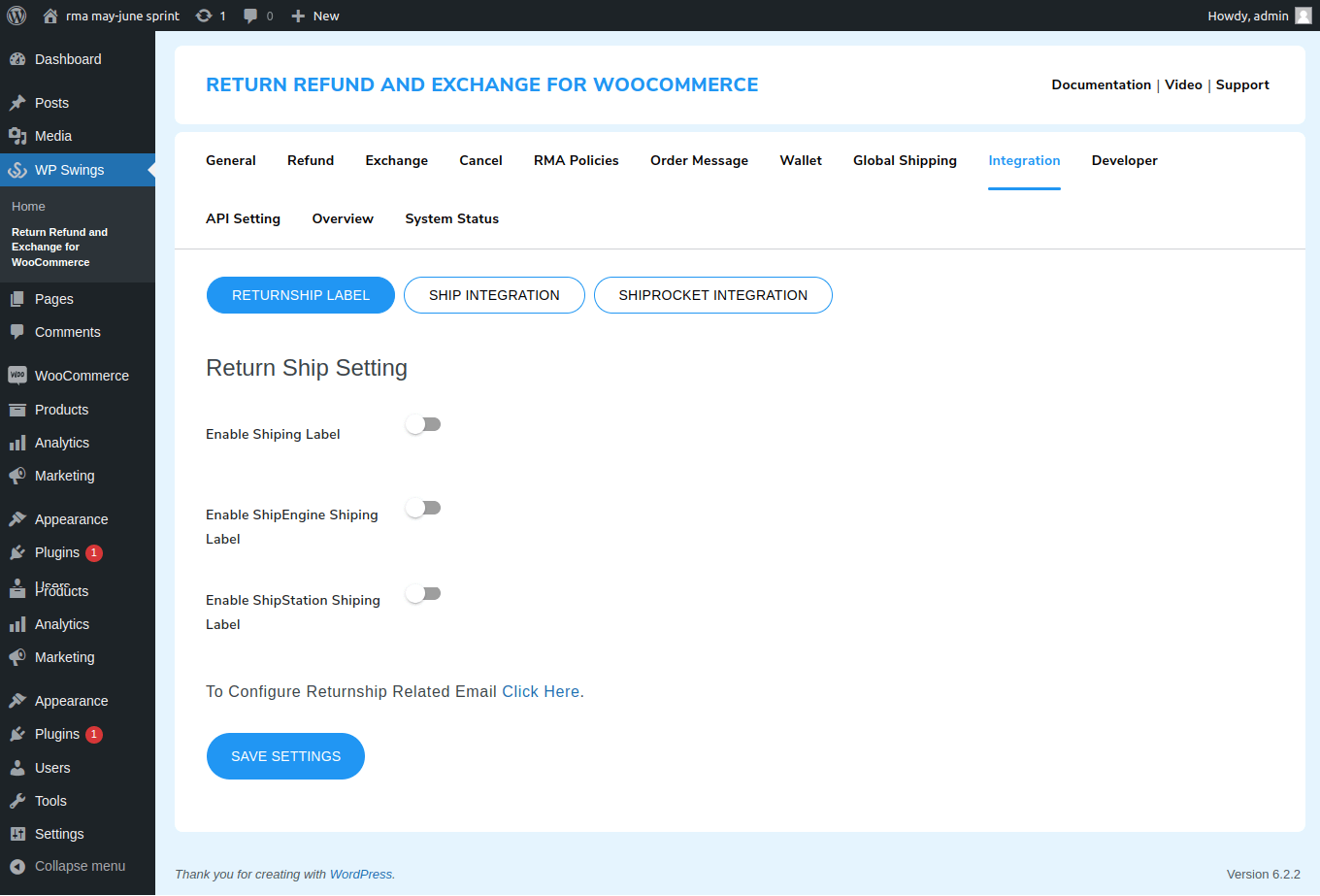This screenshot has width=1320, height=896.
Task: Click the Enable ShipStation Shiping Label text
Action: point(293,612)
